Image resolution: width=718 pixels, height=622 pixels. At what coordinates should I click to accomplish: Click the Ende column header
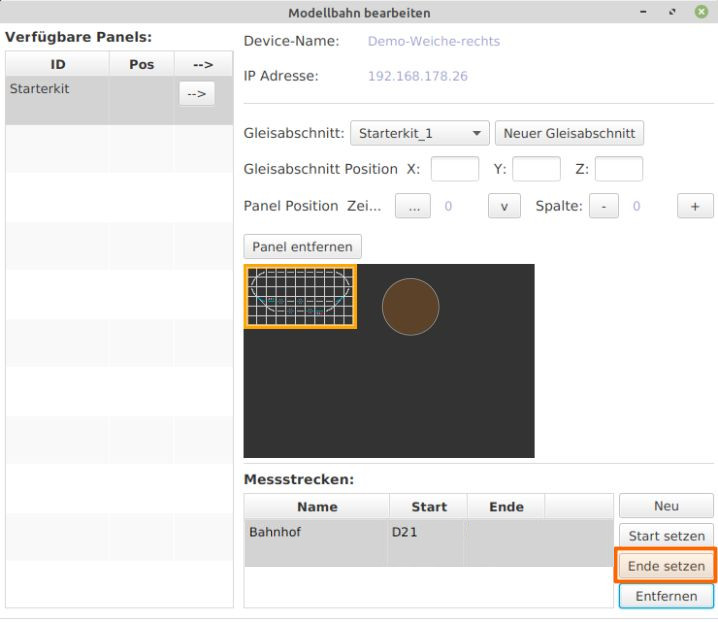pos(506,507)
